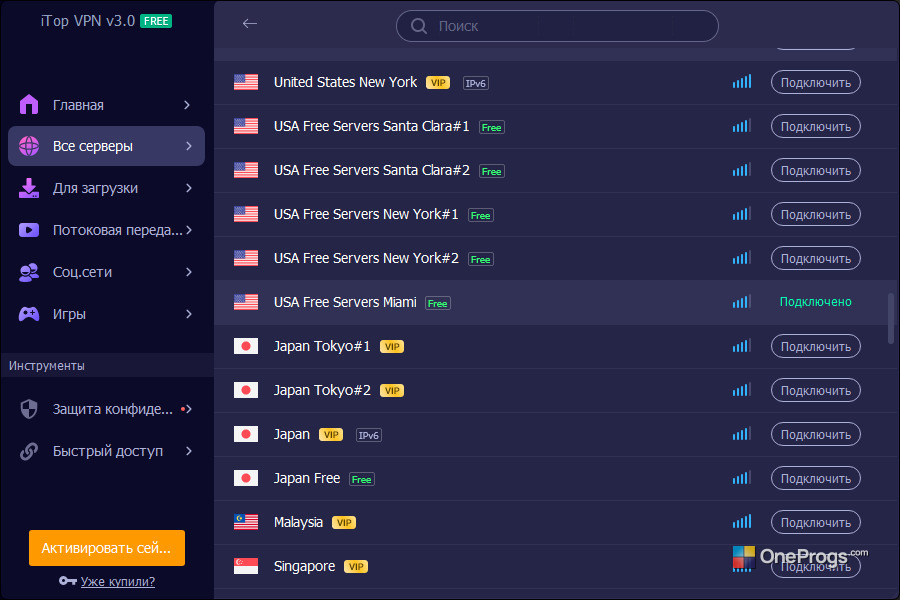
Task: Open the Главная menu item
Action: pos(107,104)
